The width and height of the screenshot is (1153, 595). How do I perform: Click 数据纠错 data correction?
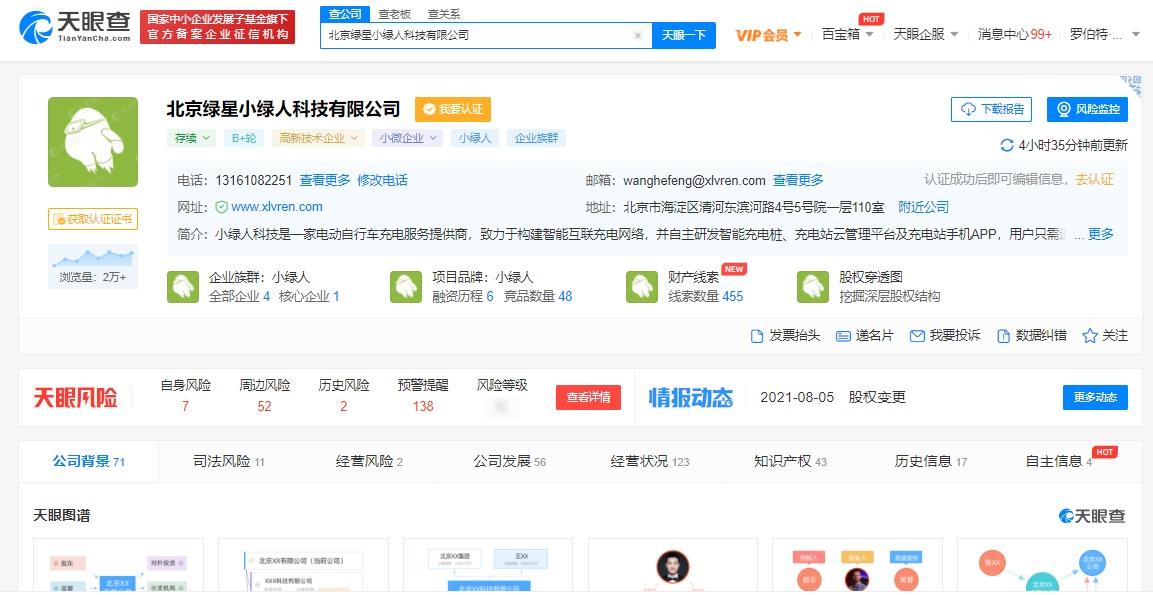pos(1030,336)
